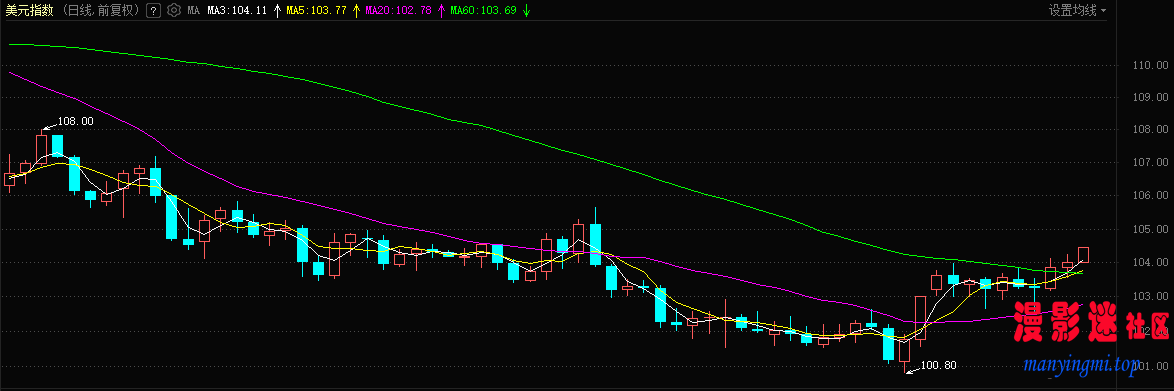Click the 108.00 high price marker
Viewport: 1174px width, 391px height.
(x=76, y=121)
